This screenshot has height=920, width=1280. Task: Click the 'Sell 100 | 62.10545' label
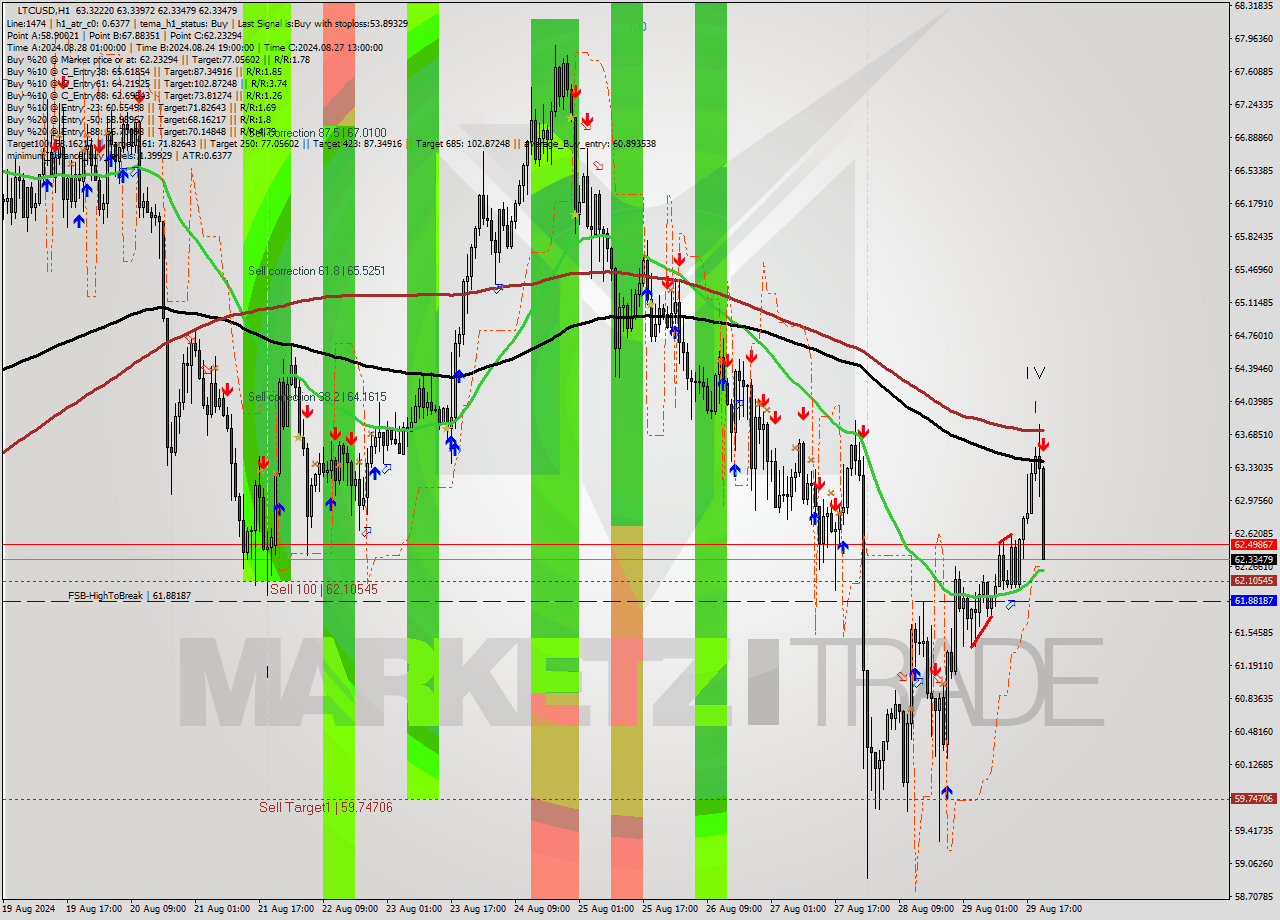tap(324, 589)
